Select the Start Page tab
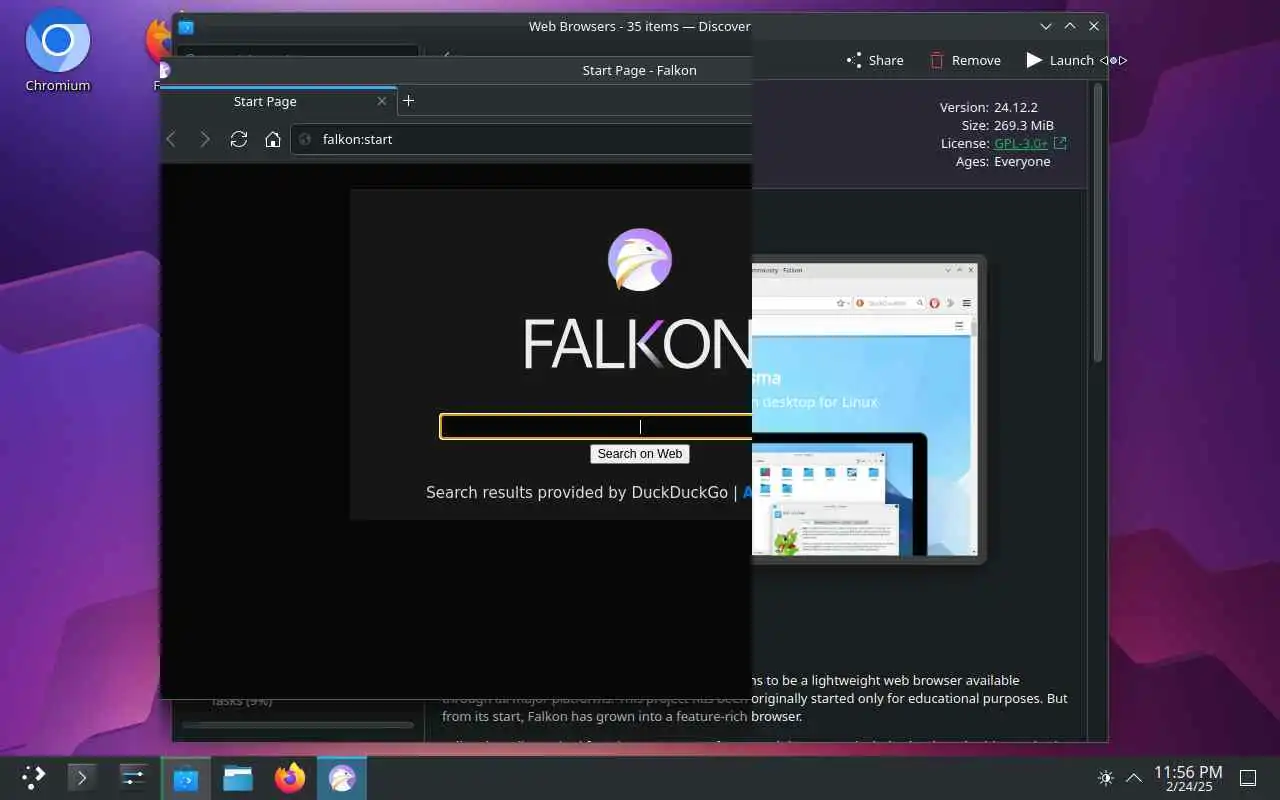 pyautogui.click(x=278, y=101)
